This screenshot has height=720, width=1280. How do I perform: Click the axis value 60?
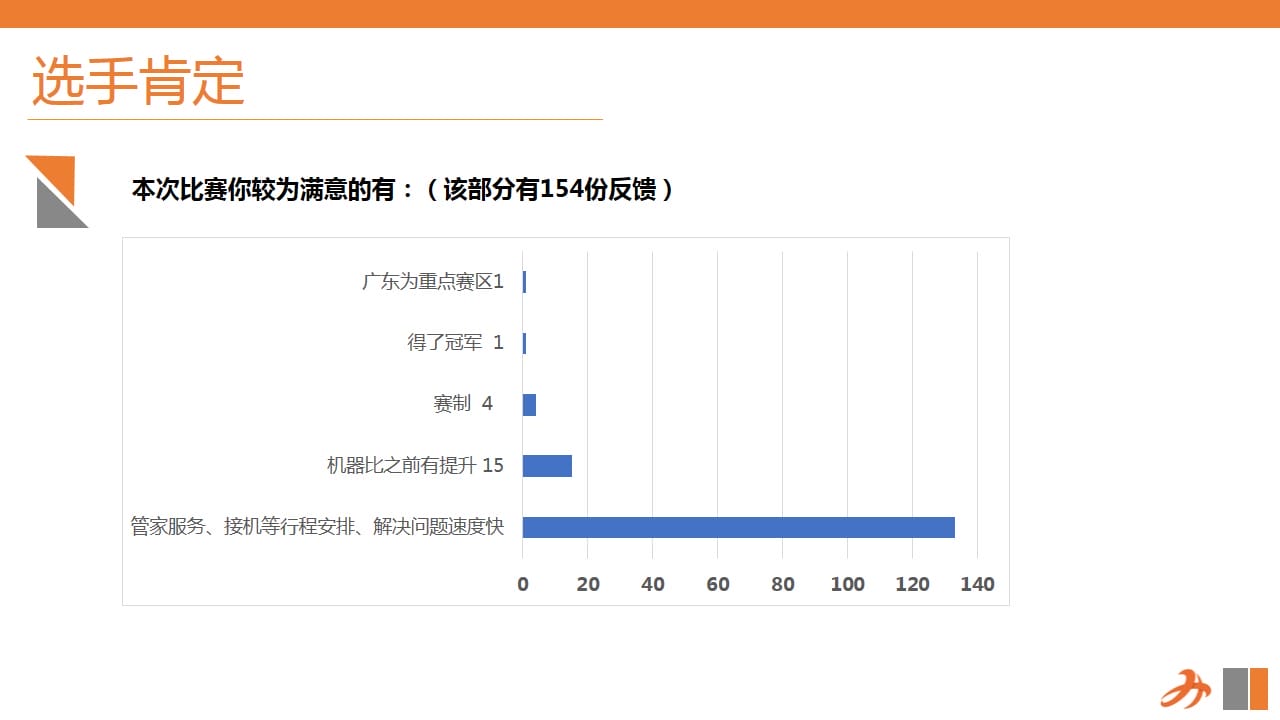(718, 584)
